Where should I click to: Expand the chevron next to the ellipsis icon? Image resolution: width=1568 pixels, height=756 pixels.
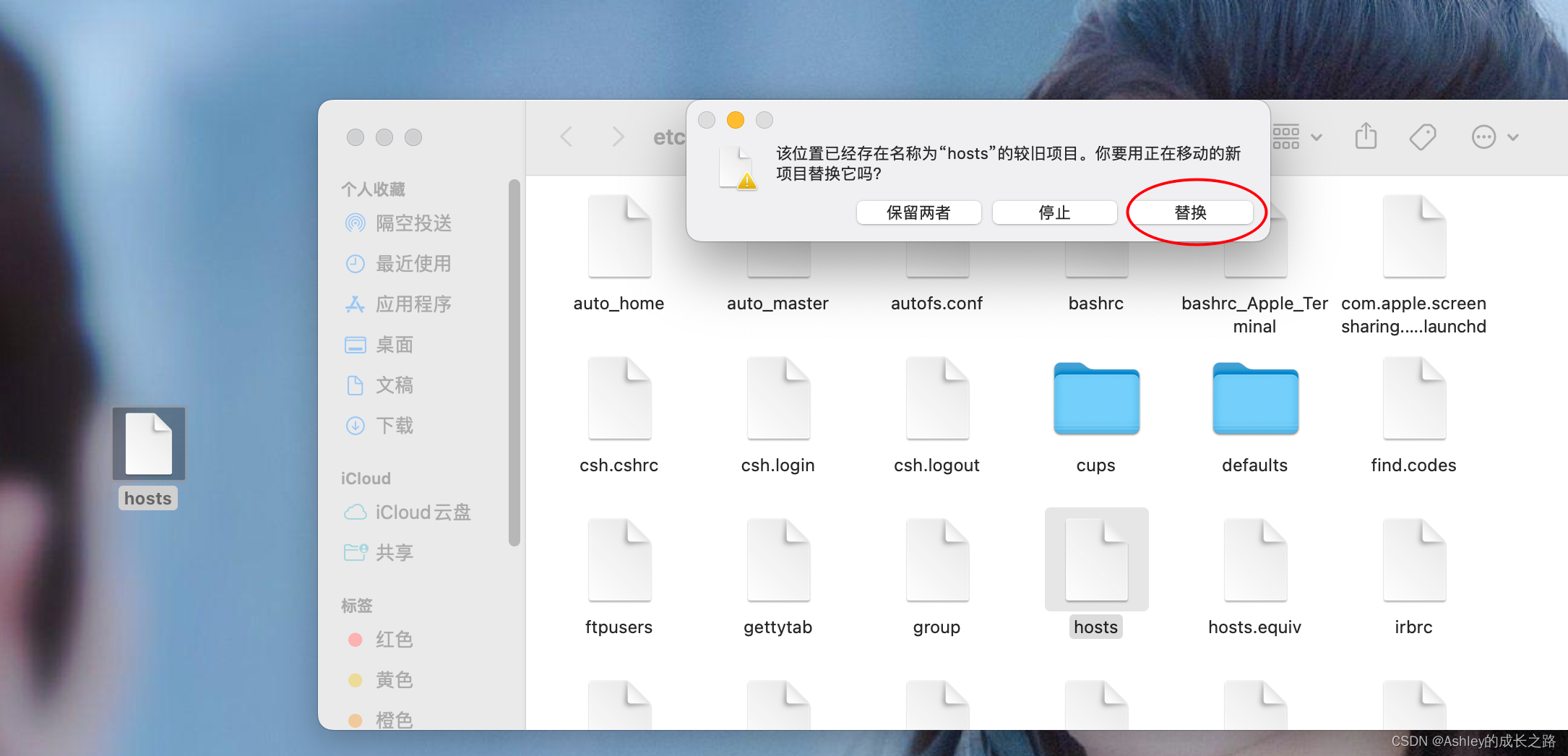[1513, 137]
